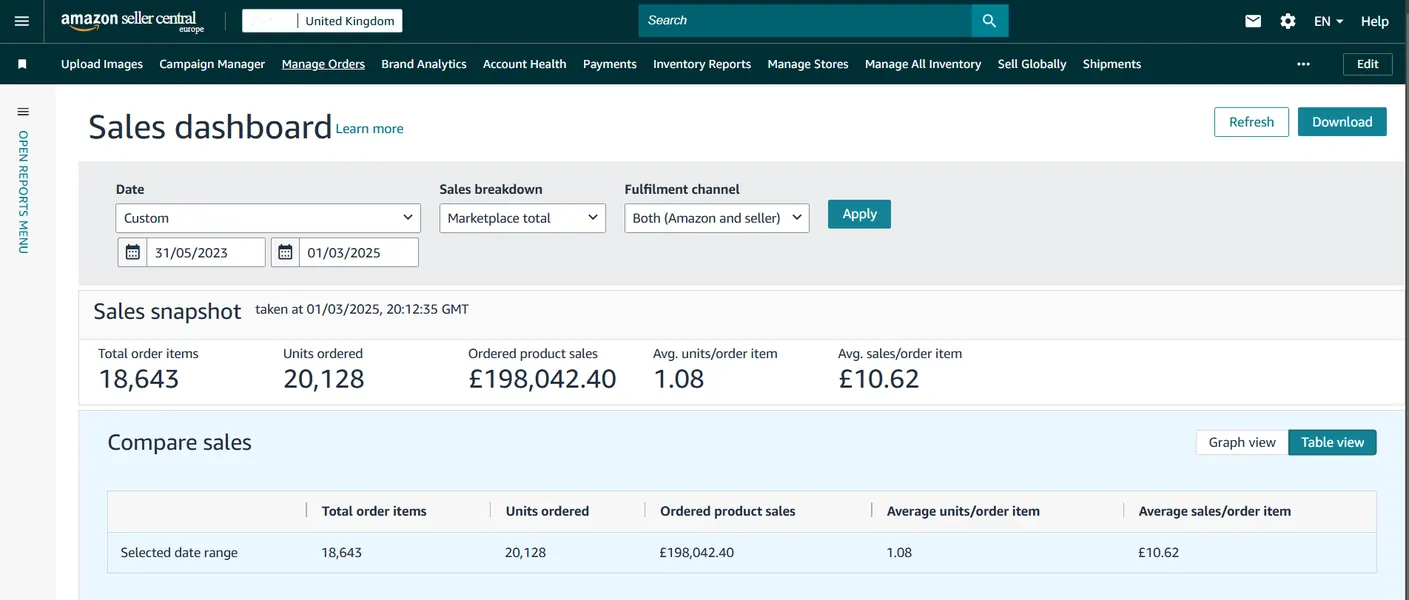The image size is (1409, 600).
Task: Click the Refresh button
Action: (1251, 122)
